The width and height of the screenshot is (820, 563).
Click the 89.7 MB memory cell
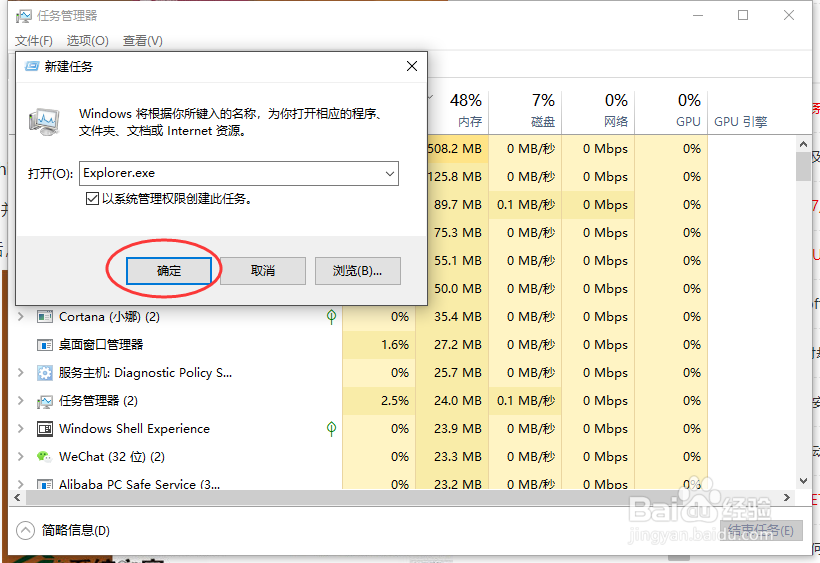click(x=458, y=205)
